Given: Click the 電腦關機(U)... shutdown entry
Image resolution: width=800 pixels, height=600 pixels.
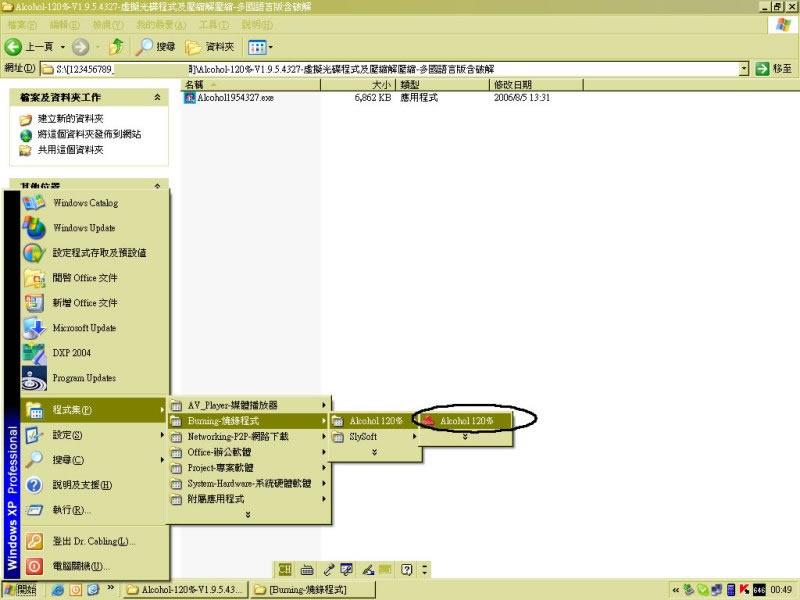Looking at the screenshot, I should coord(95,566).
